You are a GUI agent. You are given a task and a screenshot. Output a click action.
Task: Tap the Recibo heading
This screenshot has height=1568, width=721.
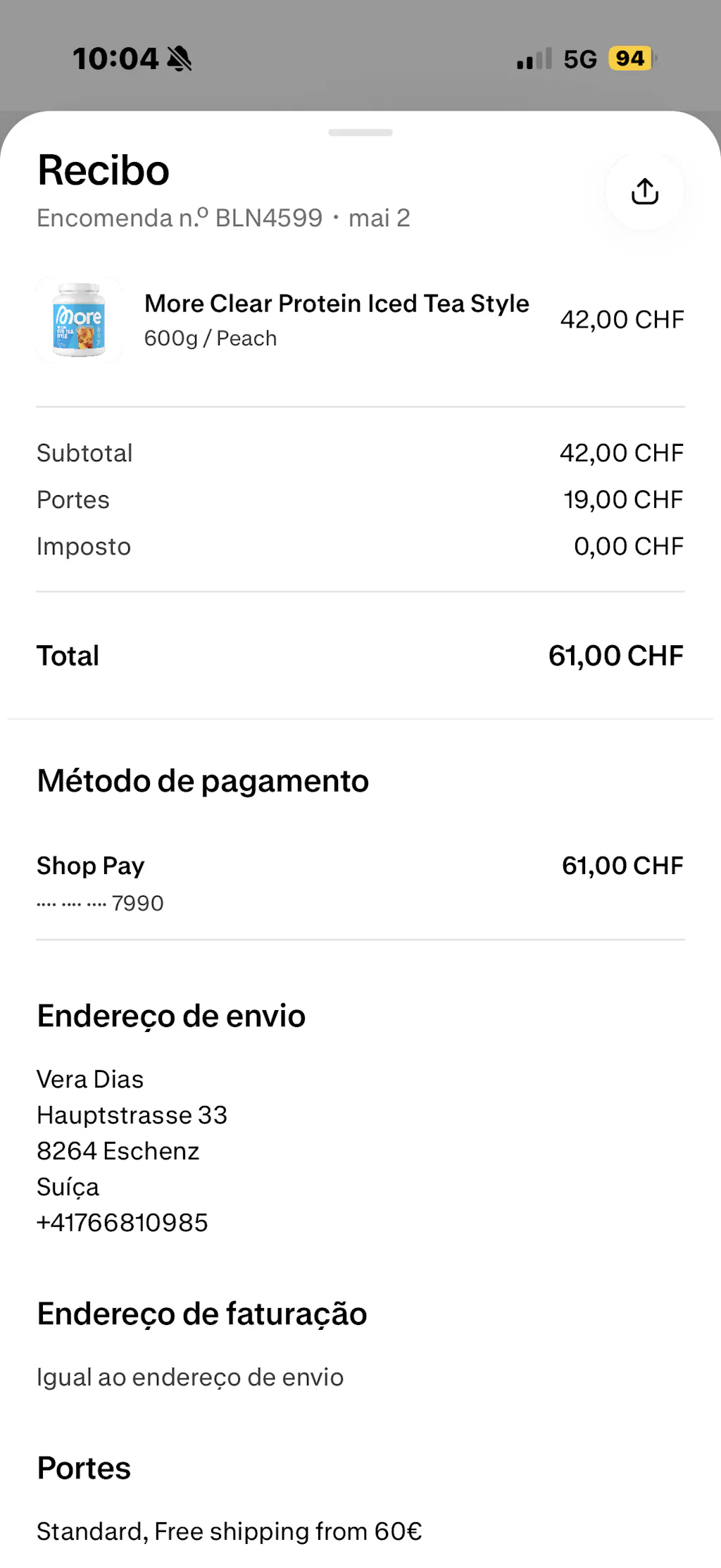click(x=104, y=170)
